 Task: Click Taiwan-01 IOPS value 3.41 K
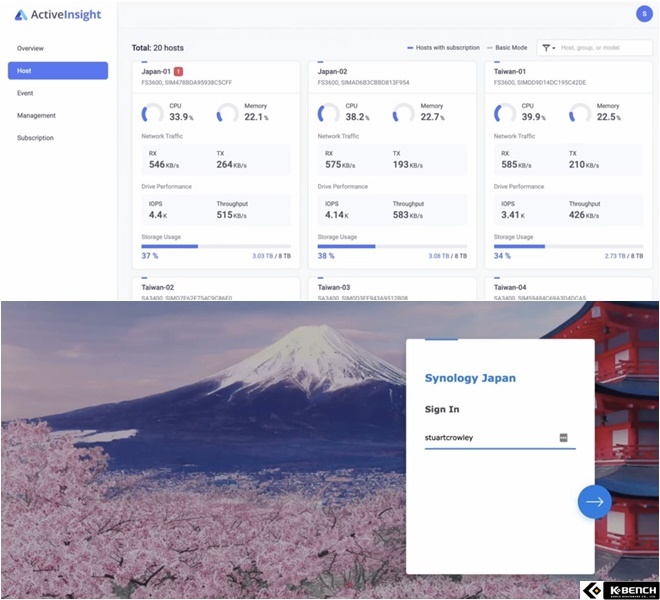point(513,215)
